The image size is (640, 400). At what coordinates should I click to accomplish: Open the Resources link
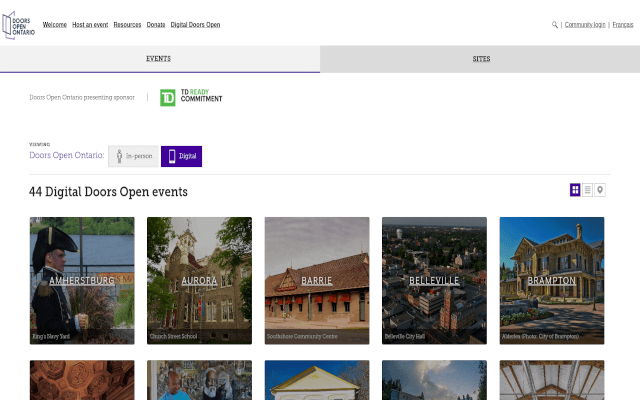pos(127,24)
